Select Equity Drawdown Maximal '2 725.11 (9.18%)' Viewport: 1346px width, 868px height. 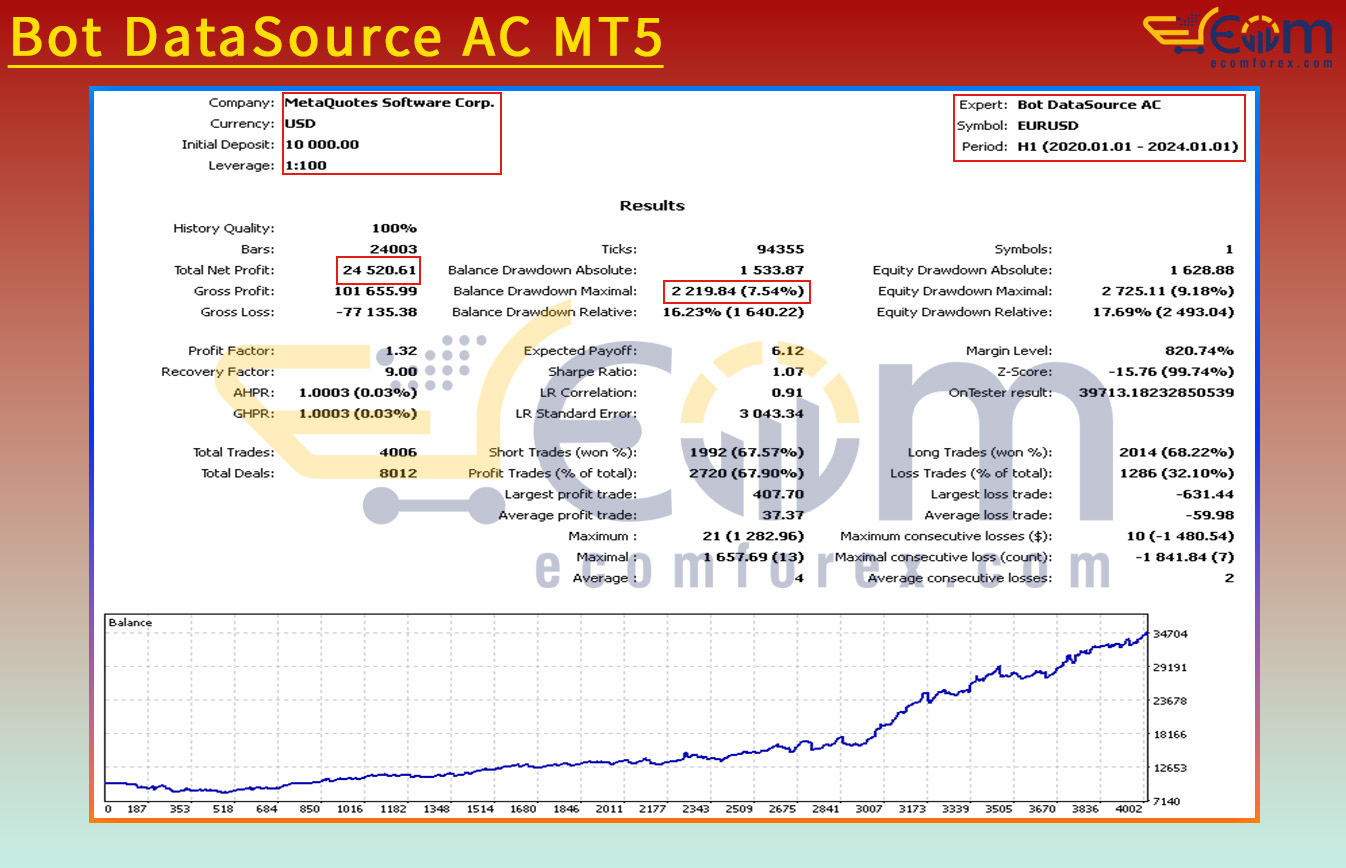(x=1168, y=291)
